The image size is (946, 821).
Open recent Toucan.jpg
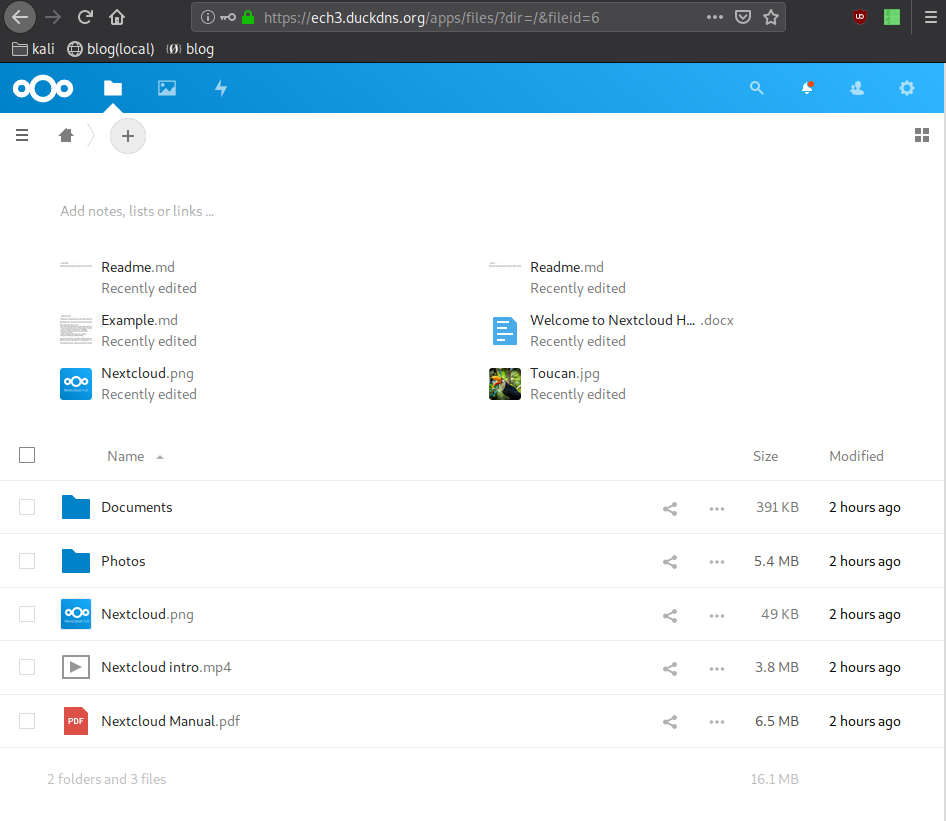pyautogui.click(x=565, y=373)
